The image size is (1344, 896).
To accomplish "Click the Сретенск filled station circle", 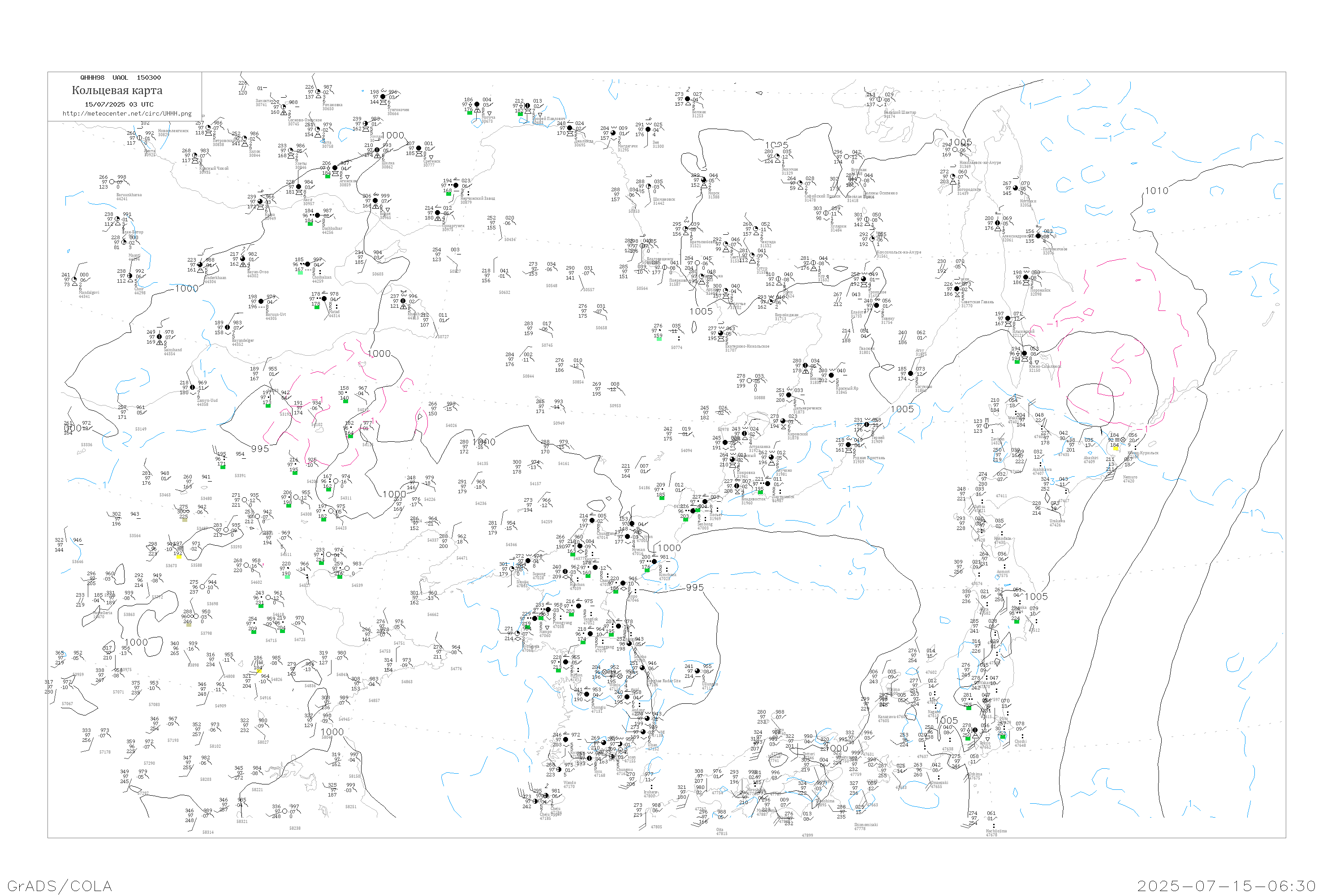I will point(419,148).
